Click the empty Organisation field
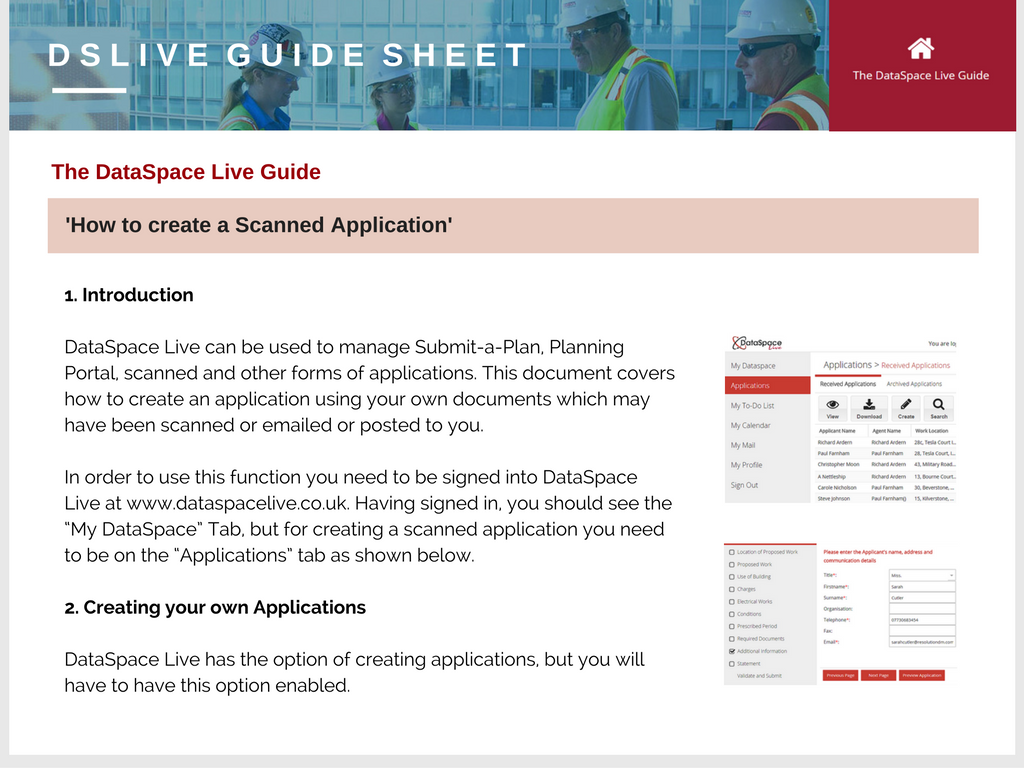 coord(922,609)
